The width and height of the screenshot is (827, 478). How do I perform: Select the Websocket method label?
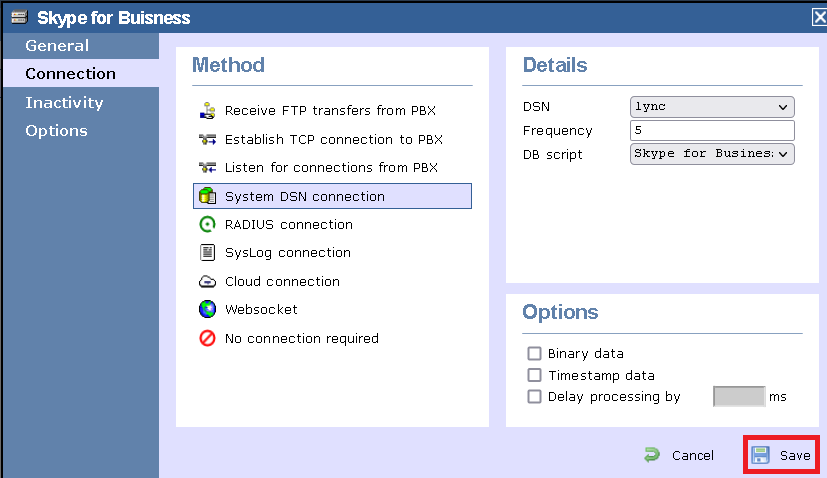click(x=261, y=309)
